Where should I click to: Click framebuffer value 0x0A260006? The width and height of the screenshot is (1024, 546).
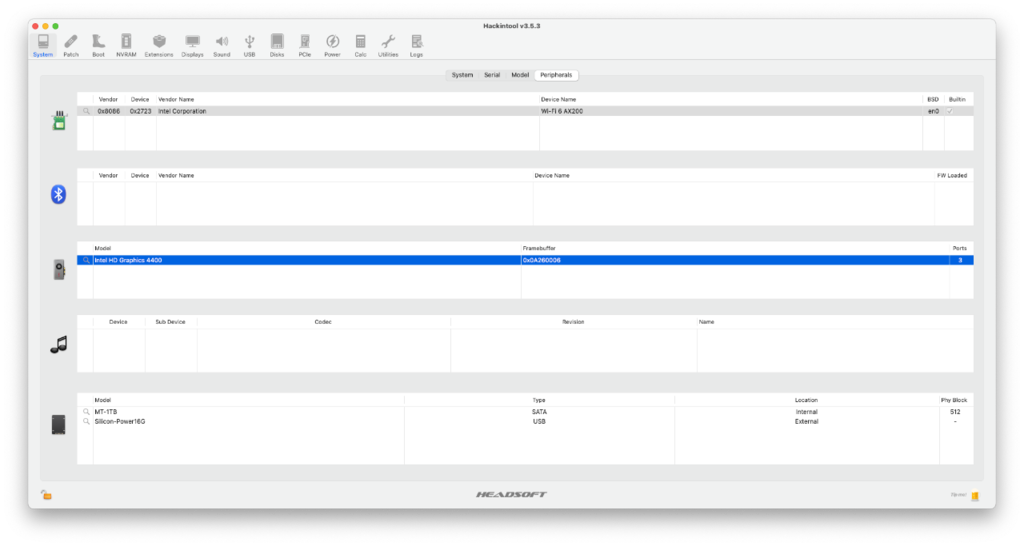(542, 261)
